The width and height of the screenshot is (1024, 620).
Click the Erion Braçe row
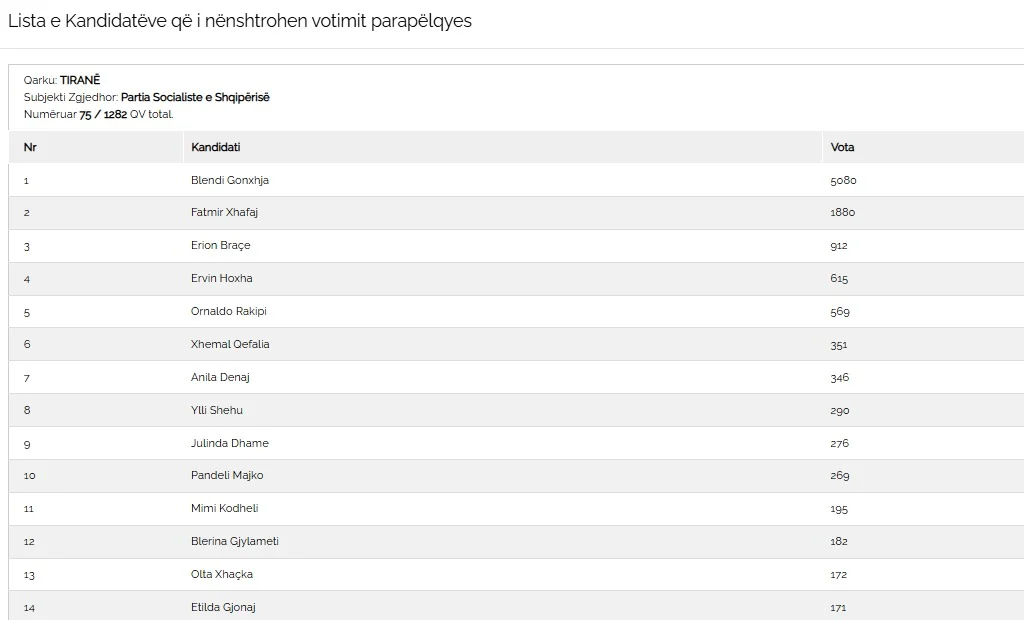point(516,246)
